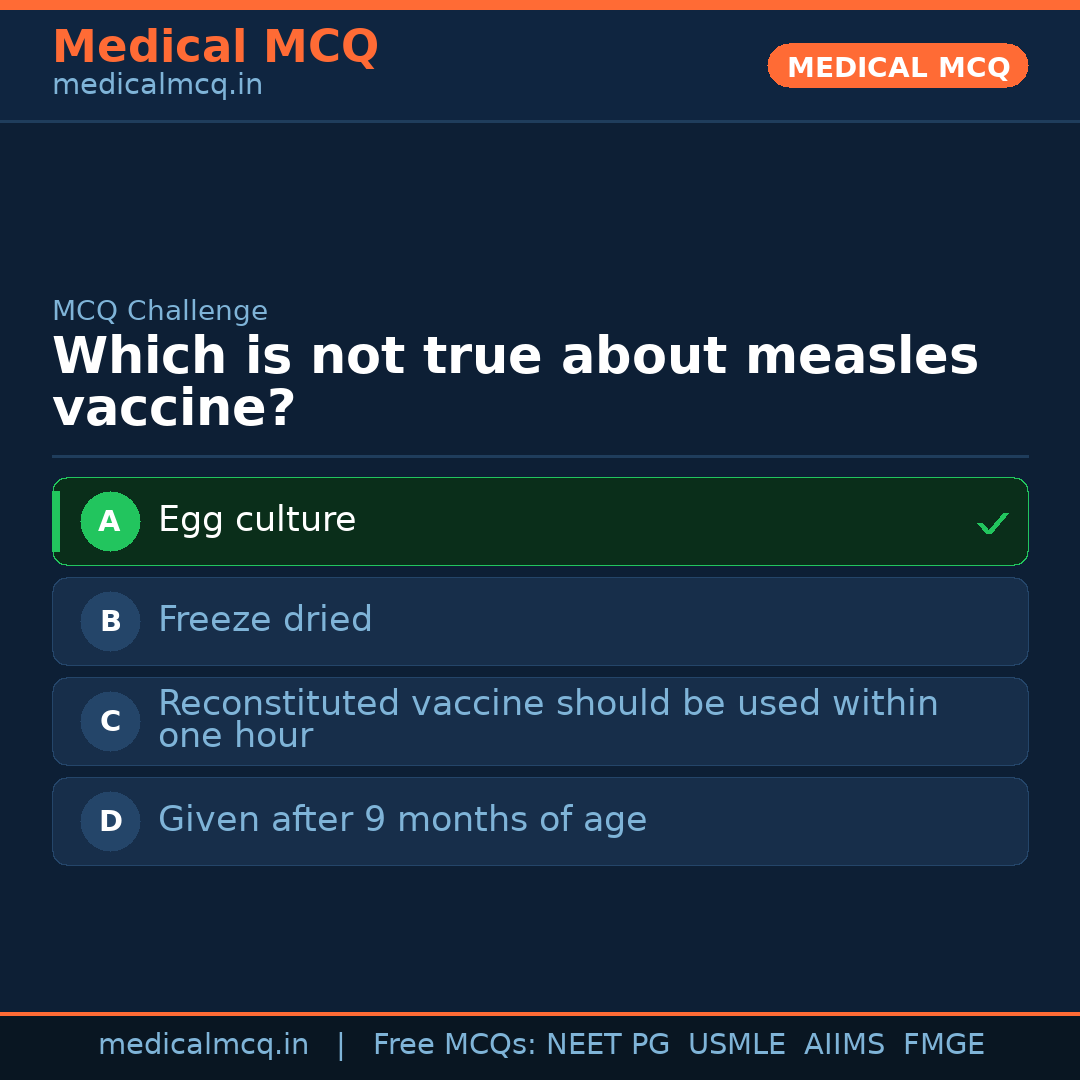Click the MCQ Challenge label
The image size is (1080, 1080).
tap(160, 311)
